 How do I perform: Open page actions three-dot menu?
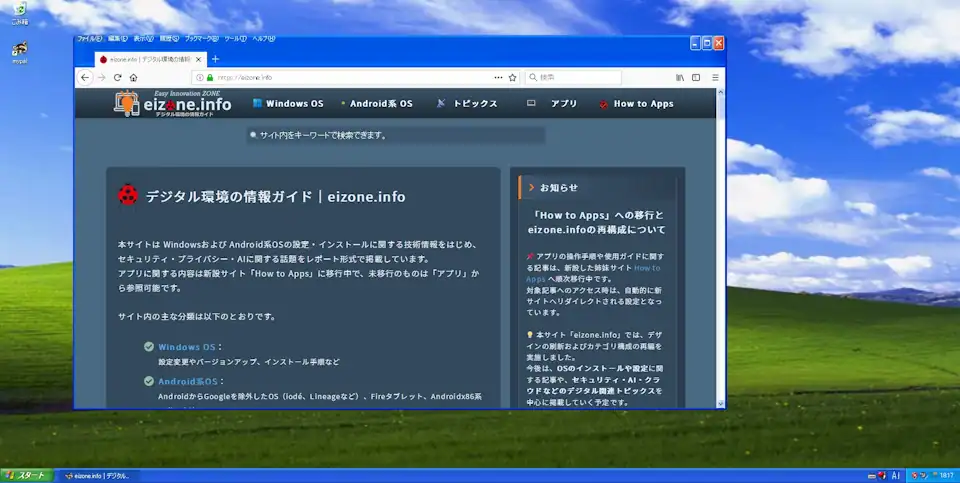[498, 78]
